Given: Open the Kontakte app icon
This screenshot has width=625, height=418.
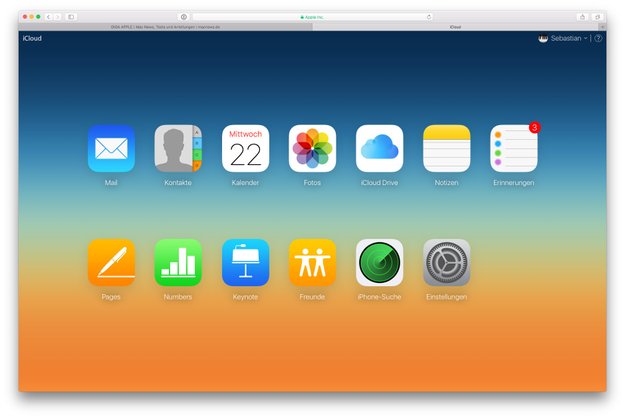Looking at the screenshot, I should coord(178,148).
